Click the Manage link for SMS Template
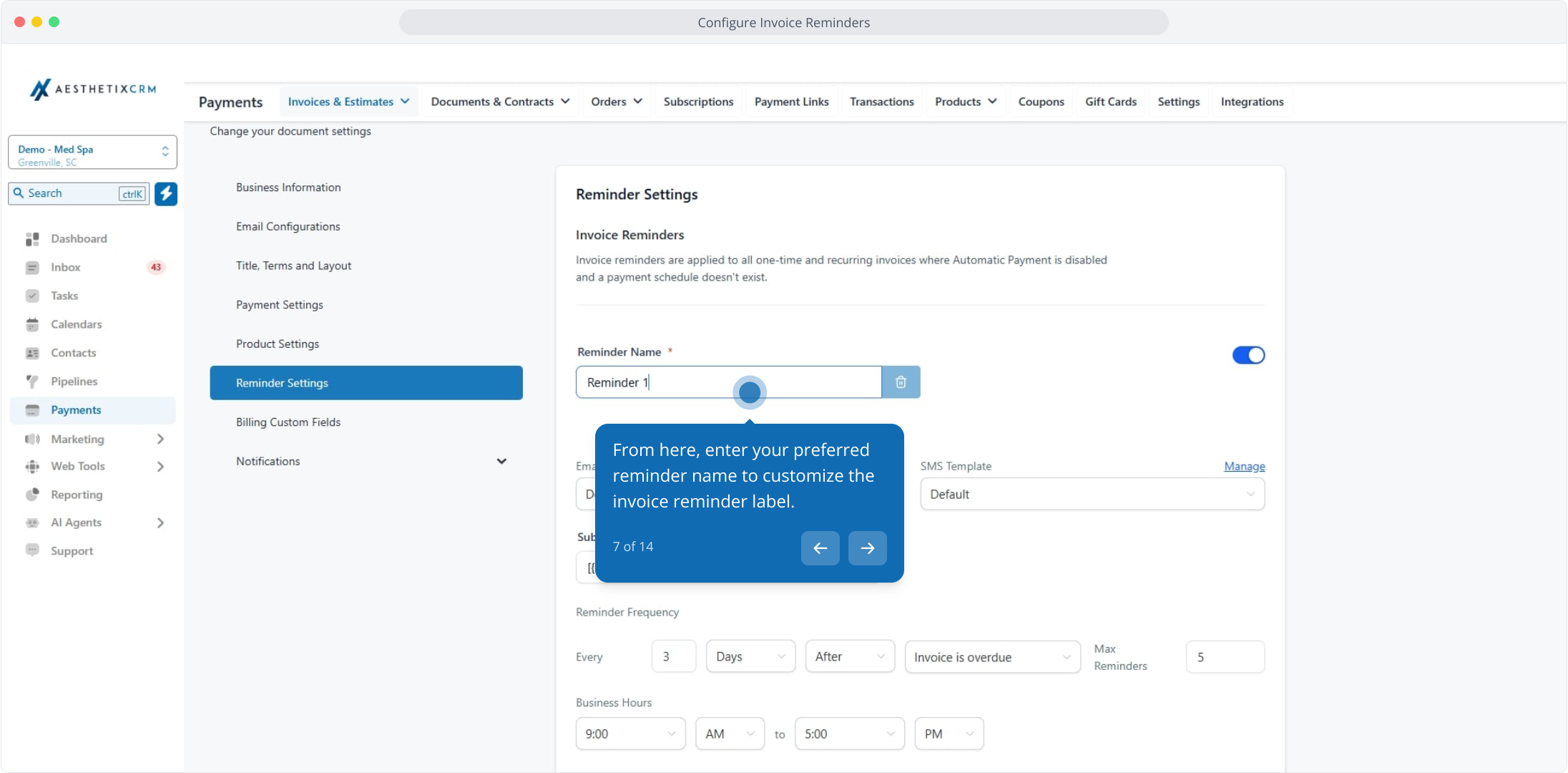This screenshot has height=773, width=1568. [x=1244, y=466]
